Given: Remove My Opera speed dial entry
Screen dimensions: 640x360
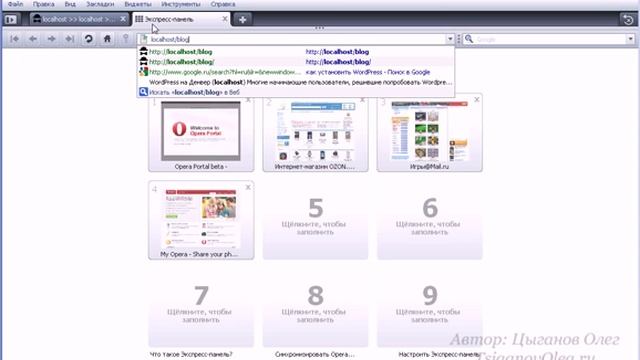Looking at the screenshot, I should 248,187.
